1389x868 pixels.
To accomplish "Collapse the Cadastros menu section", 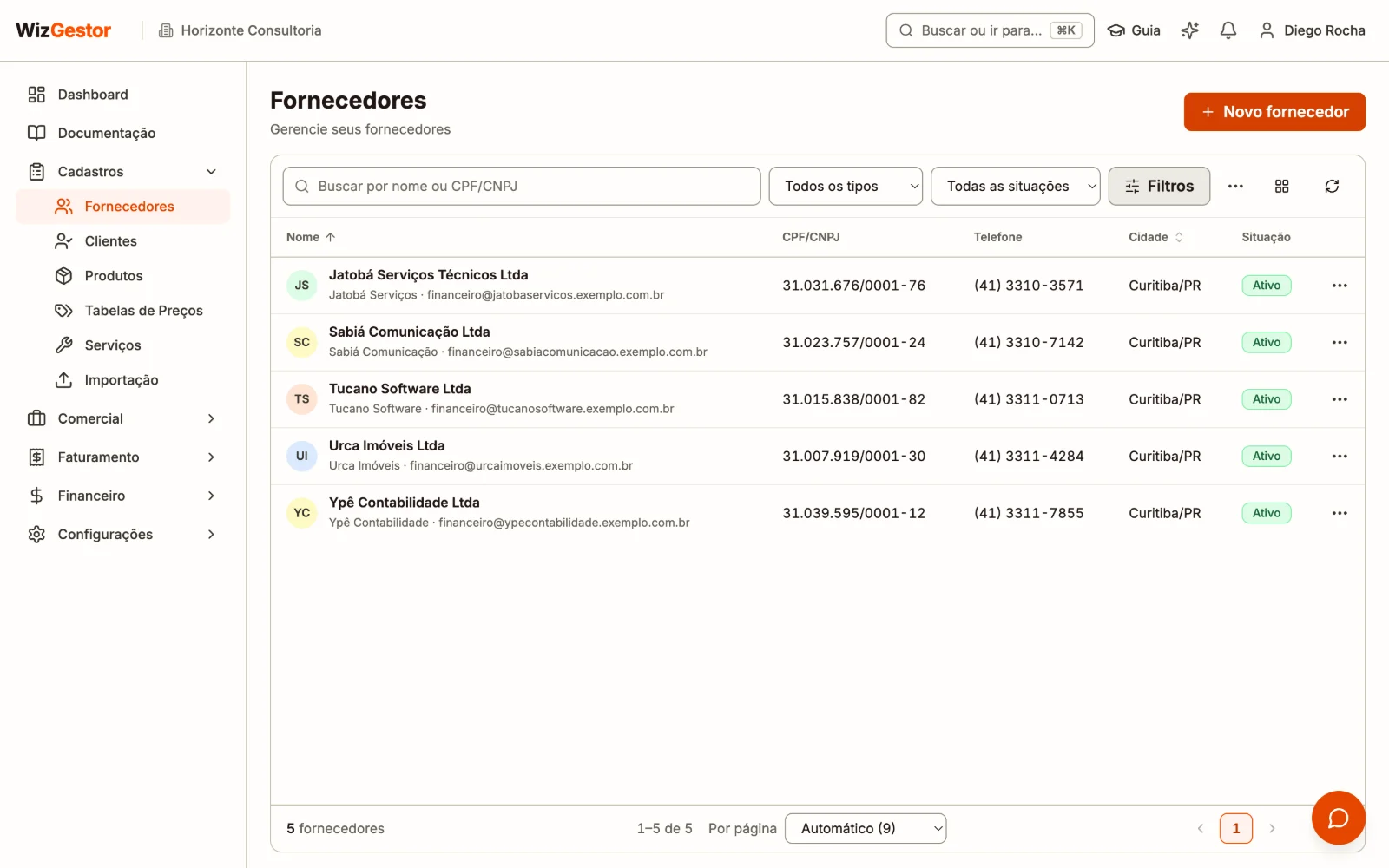I will coord(122,172).
